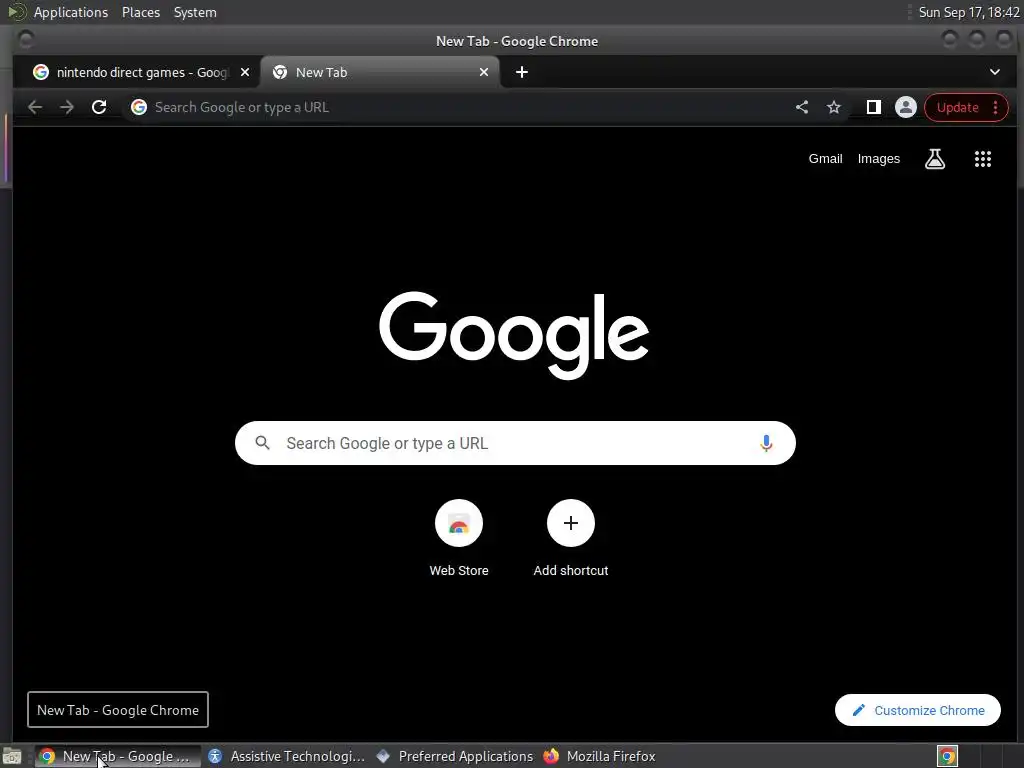This screenshot has height=768, width=1024.
Task: Click the Add shortcut plus icon
Action: click(x=571, y=523)
